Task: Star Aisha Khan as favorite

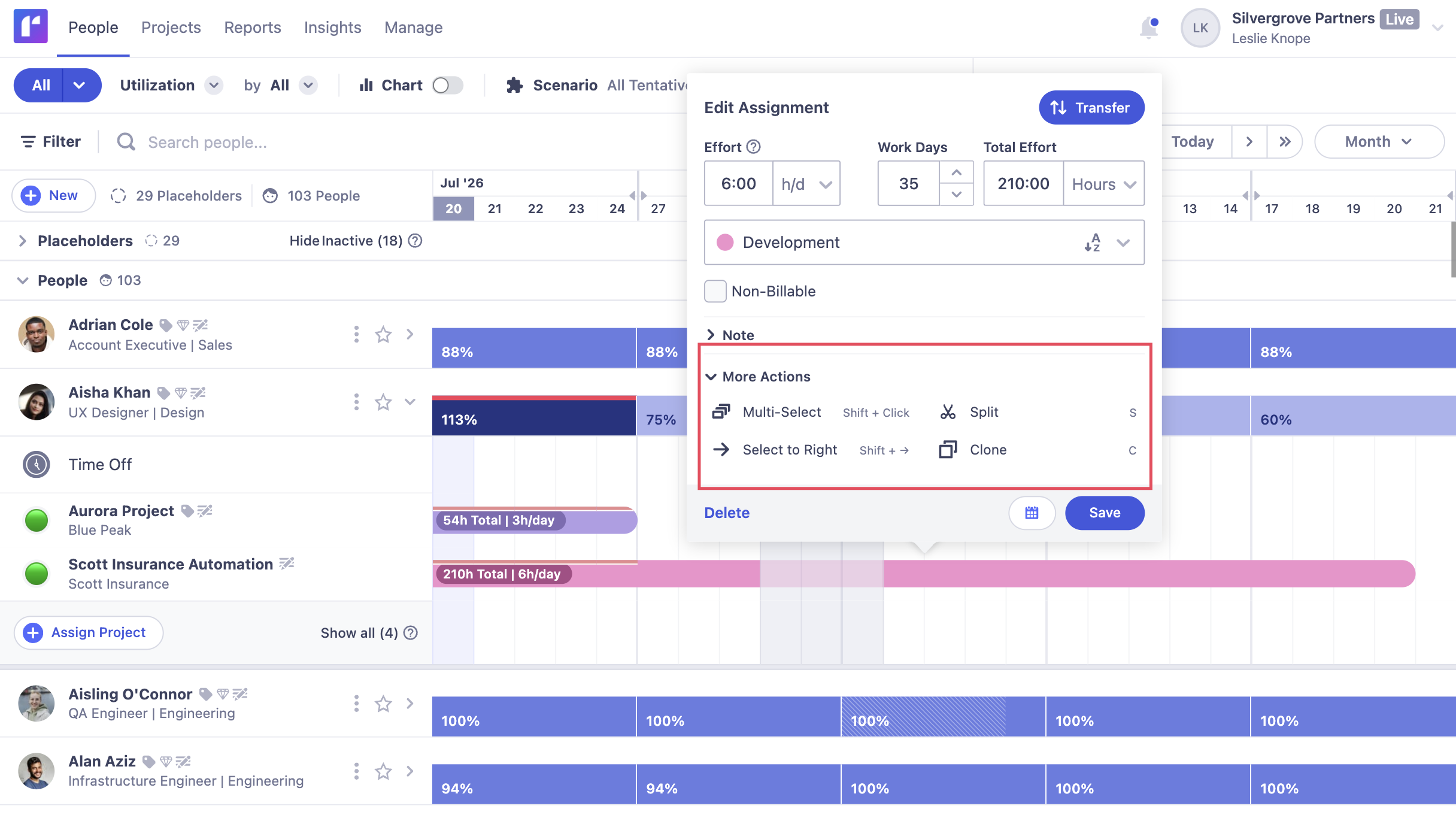Action: pyautogui.click(x=383, y=402)
